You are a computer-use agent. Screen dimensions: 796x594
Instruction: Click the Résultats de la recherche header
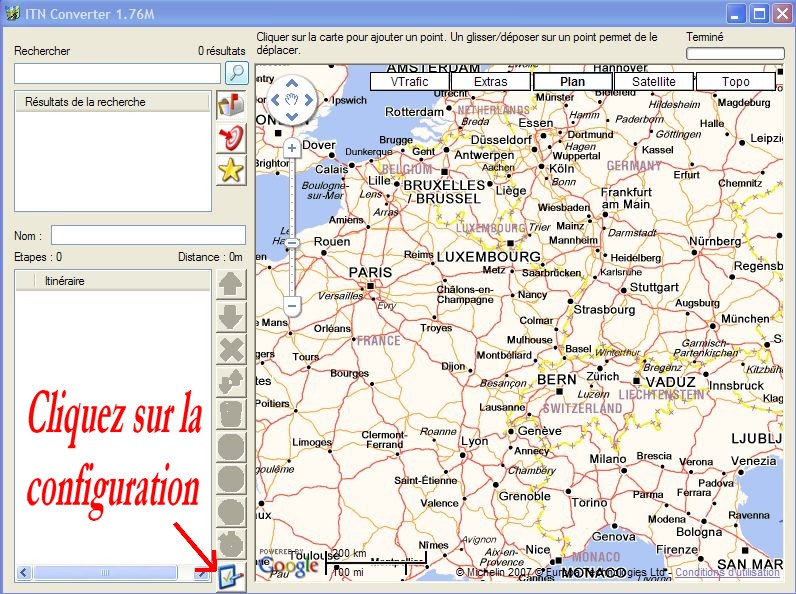113,102
